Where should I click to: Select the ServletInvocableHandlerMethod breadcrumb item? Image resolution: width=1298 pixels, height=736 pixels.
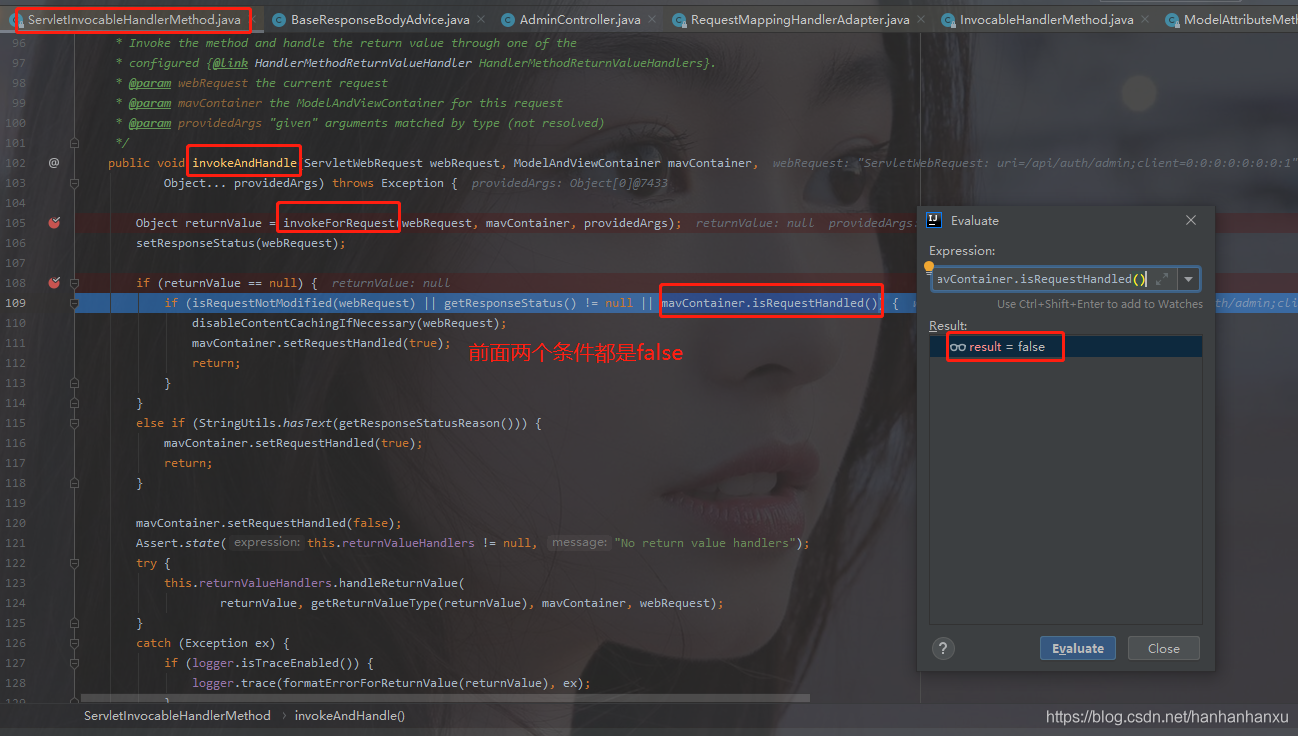[x=177, y=716]
